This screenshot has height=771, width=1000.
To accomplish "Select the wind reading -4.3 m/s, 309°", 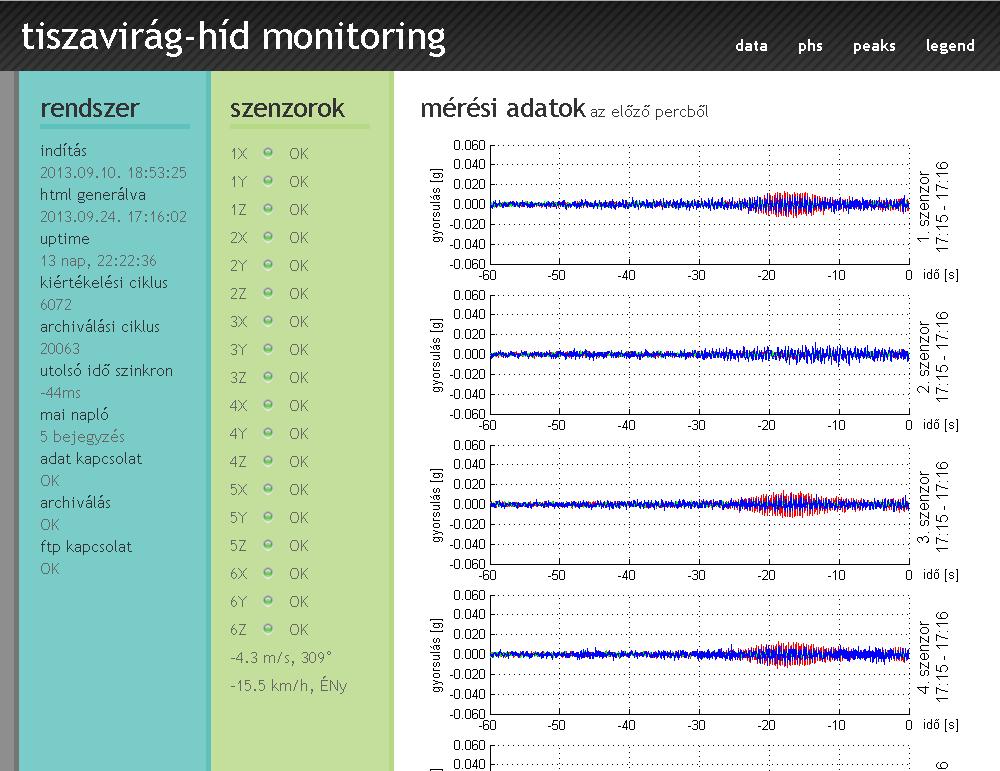I will [x=281, y=657].
